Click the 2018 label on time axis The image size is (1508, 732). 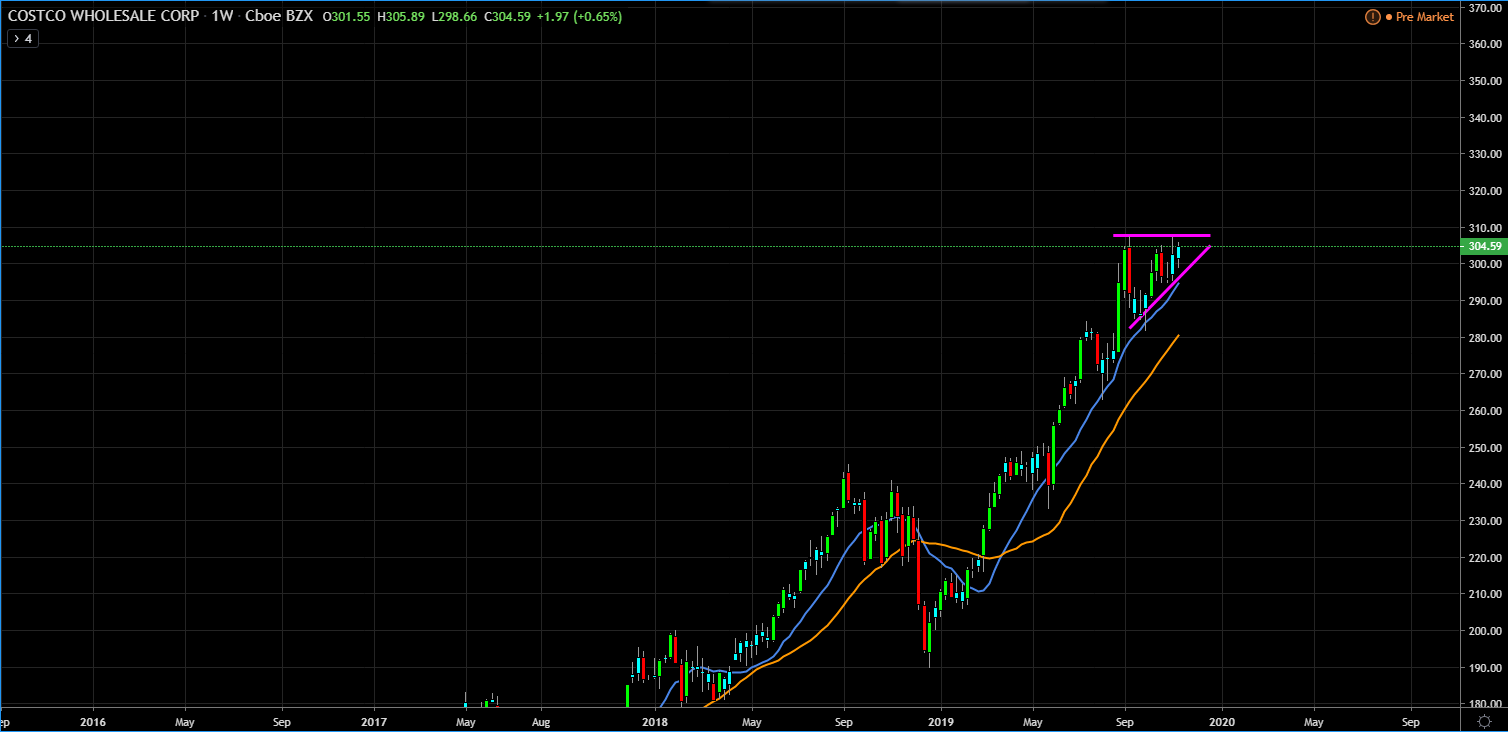[x=655, y=721]
